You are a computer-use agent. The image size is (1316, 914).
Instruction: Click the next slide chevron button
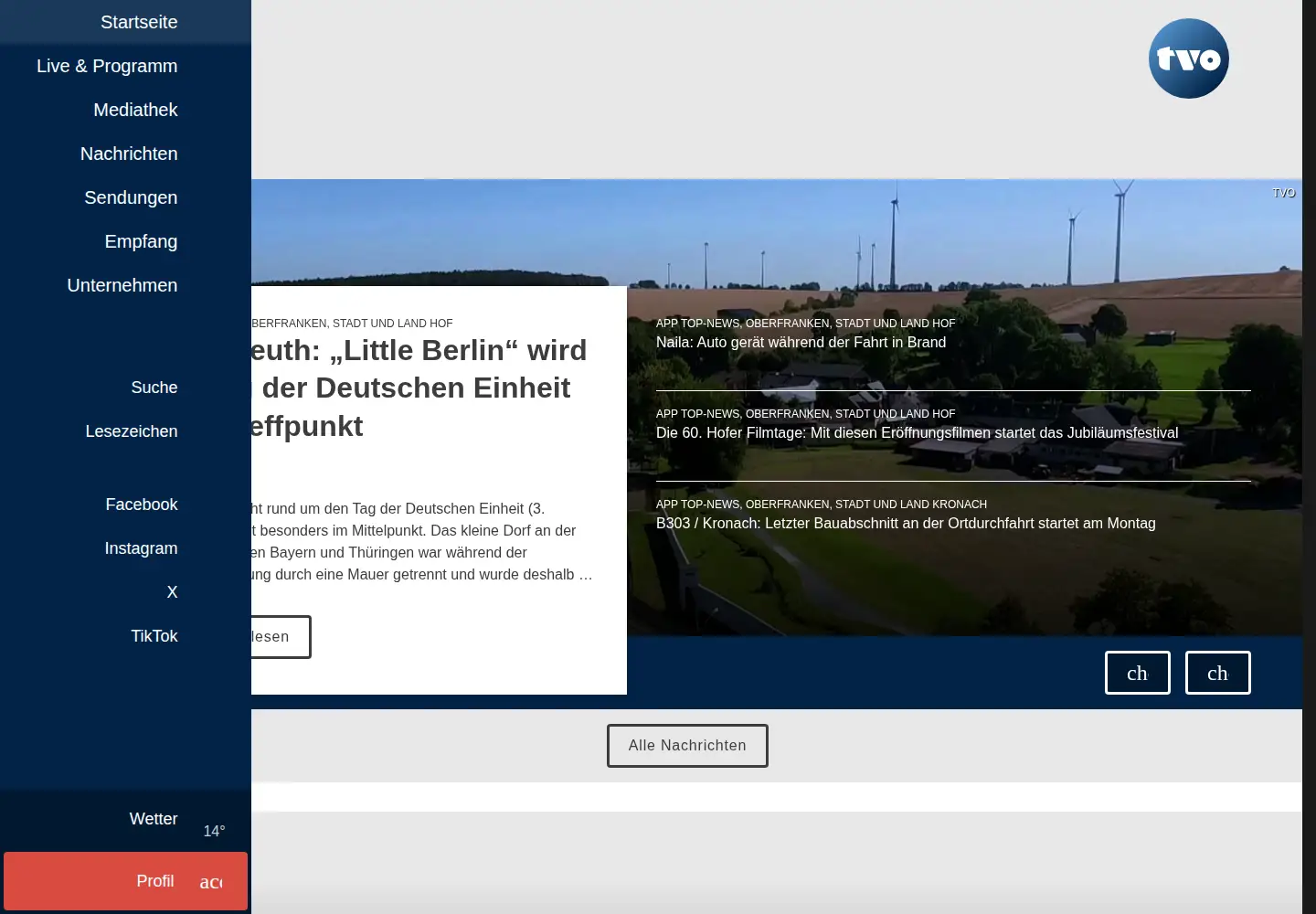pyautogui.click(x=1218, y=673)
